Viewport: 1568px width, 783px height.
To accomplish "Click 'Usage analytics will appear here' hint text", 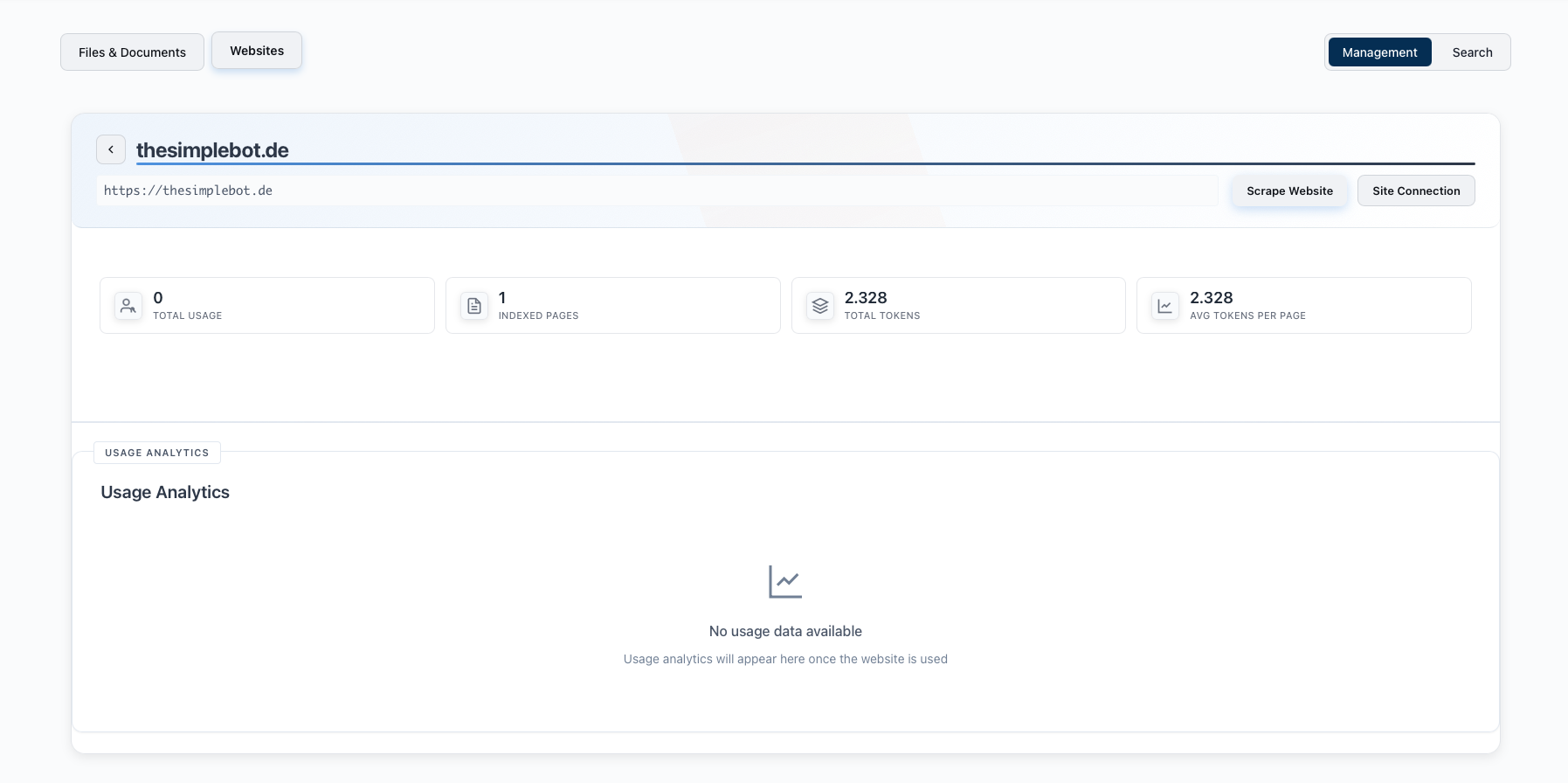I will (x=785, y=659).
